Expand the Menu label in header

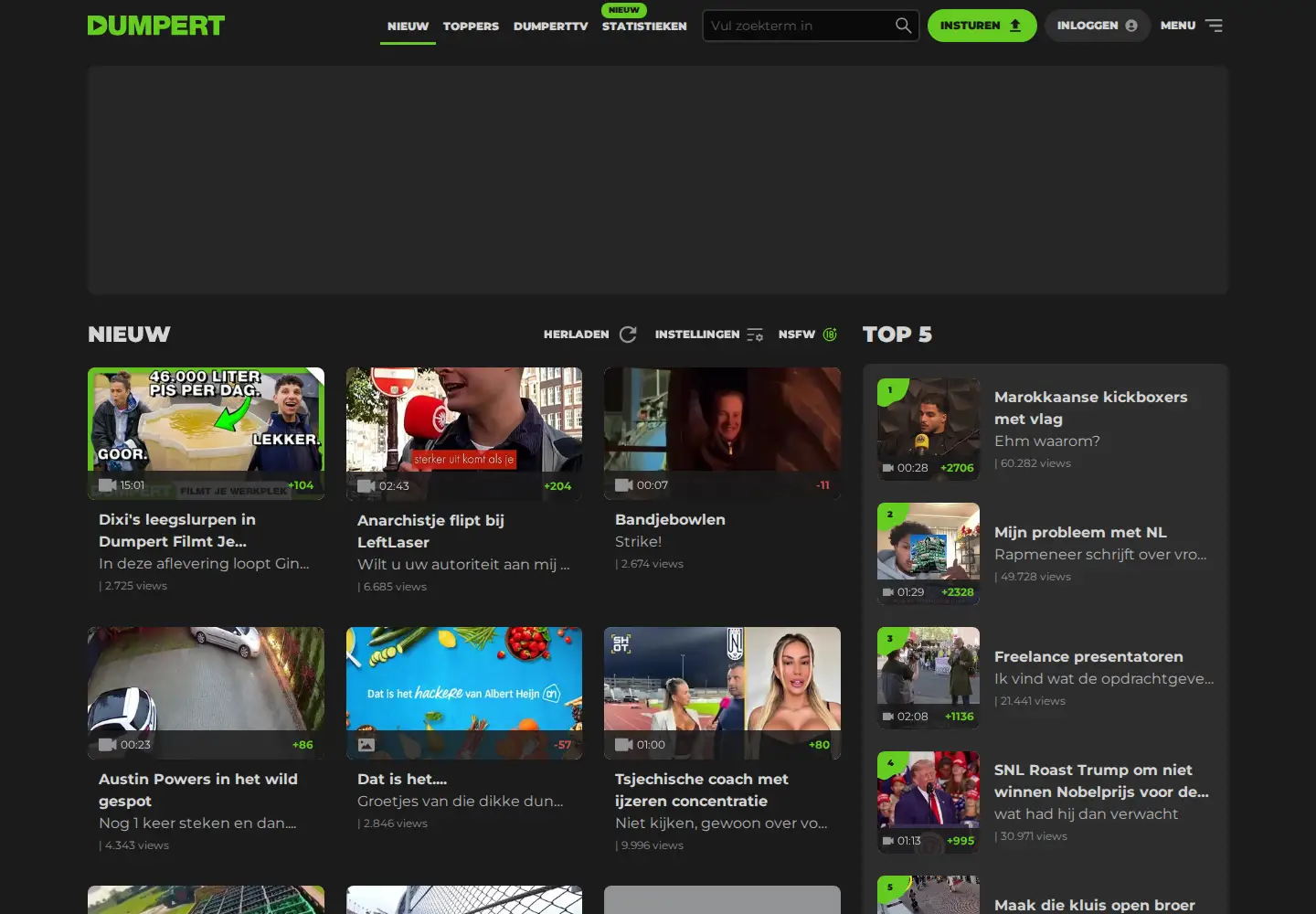click(x=1178, y=26)
